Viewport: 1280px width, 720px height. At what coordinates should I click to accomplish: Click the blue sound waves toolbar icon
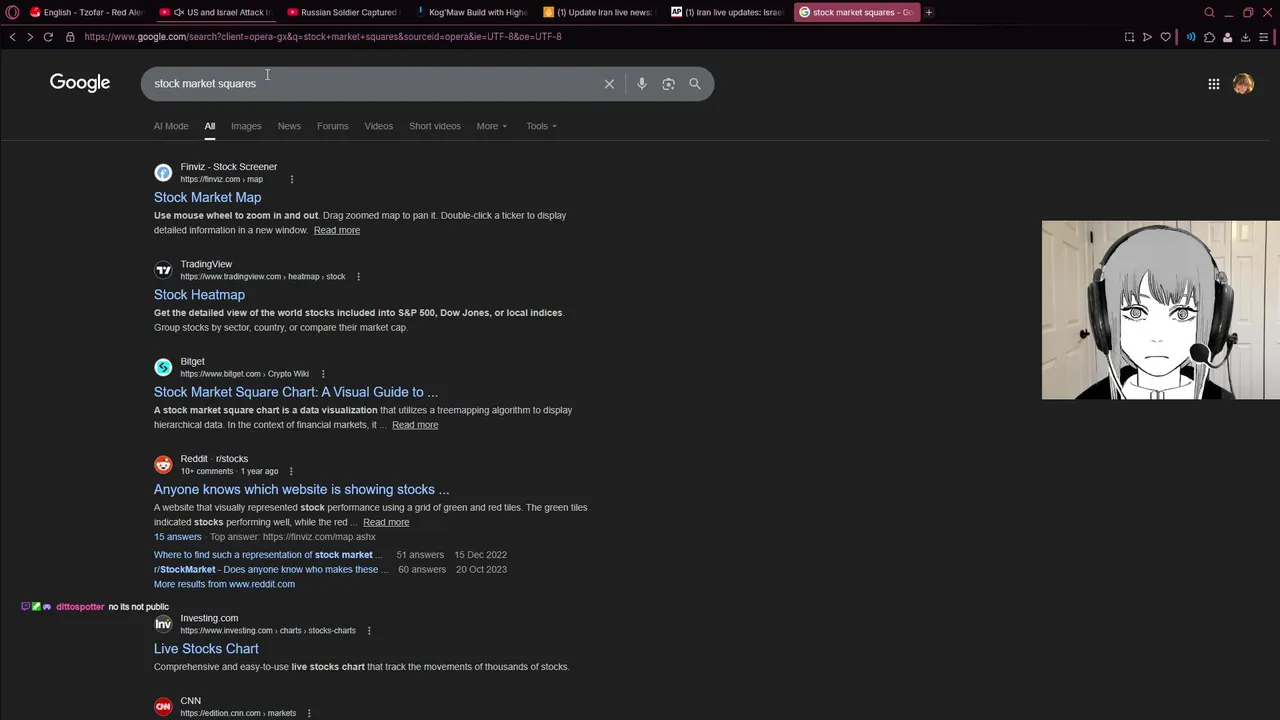(1190, 37)
